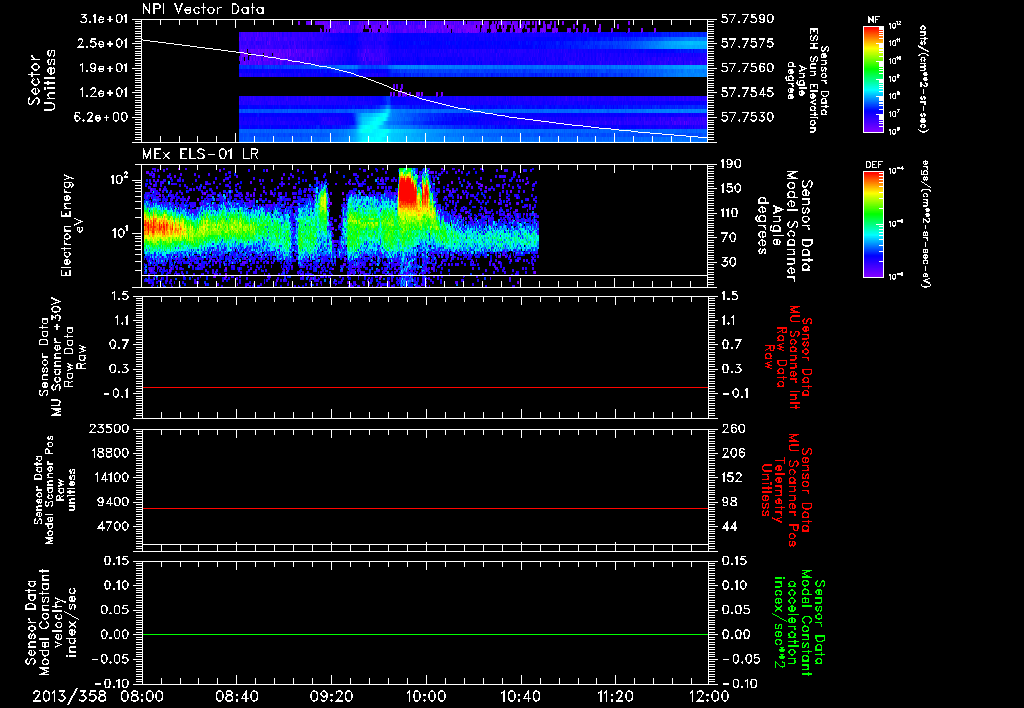
Task: Select the NF flux color bar
Action: pyautogui.click(x=874, y=78)
